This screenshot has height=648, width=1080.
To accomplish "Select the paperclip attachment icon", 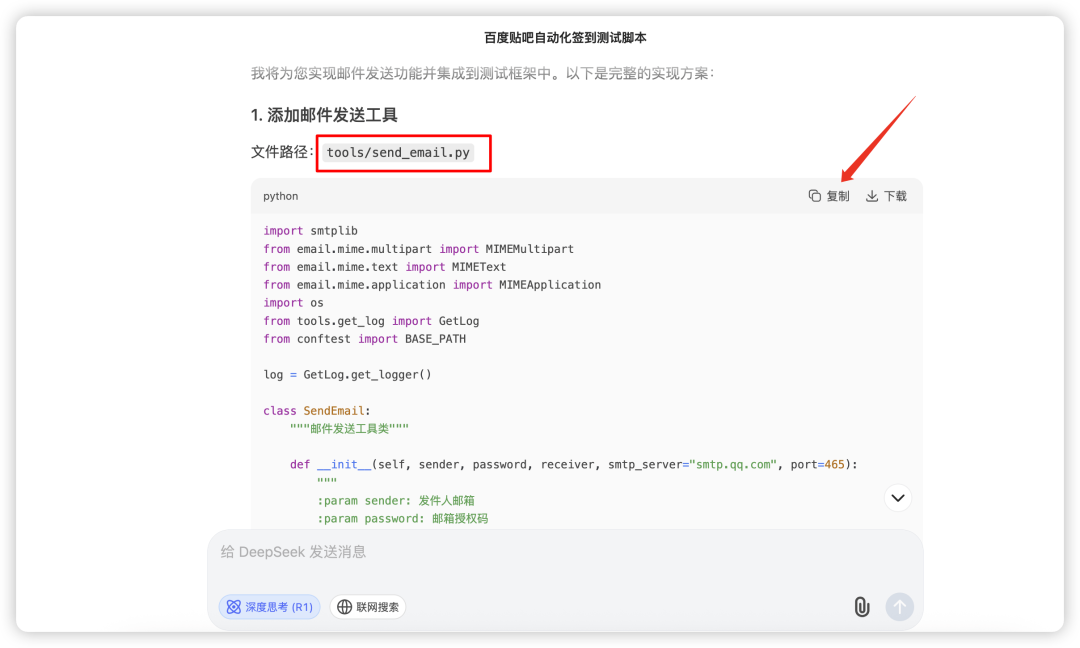I will click(x=862, y=607).
